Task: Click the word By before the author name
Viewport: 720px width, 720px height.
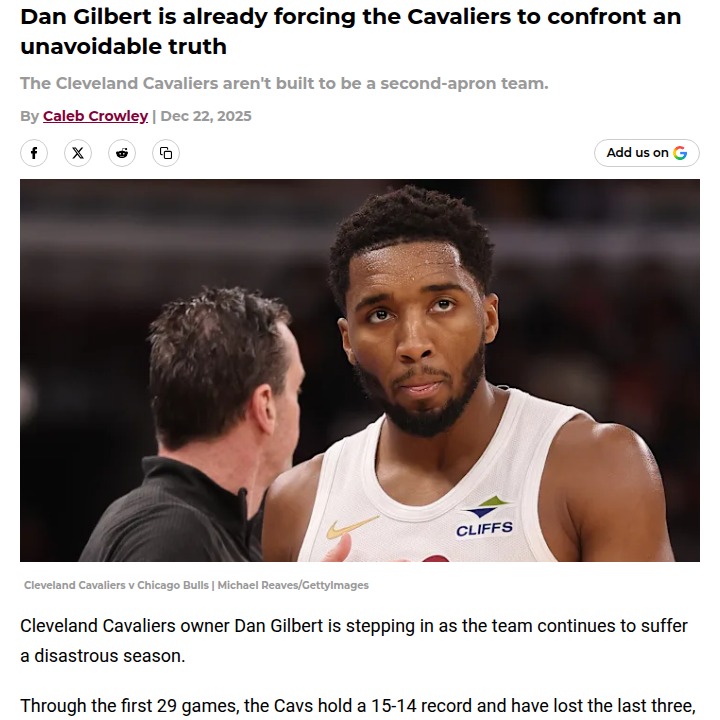Action: (x=29, y=116)
